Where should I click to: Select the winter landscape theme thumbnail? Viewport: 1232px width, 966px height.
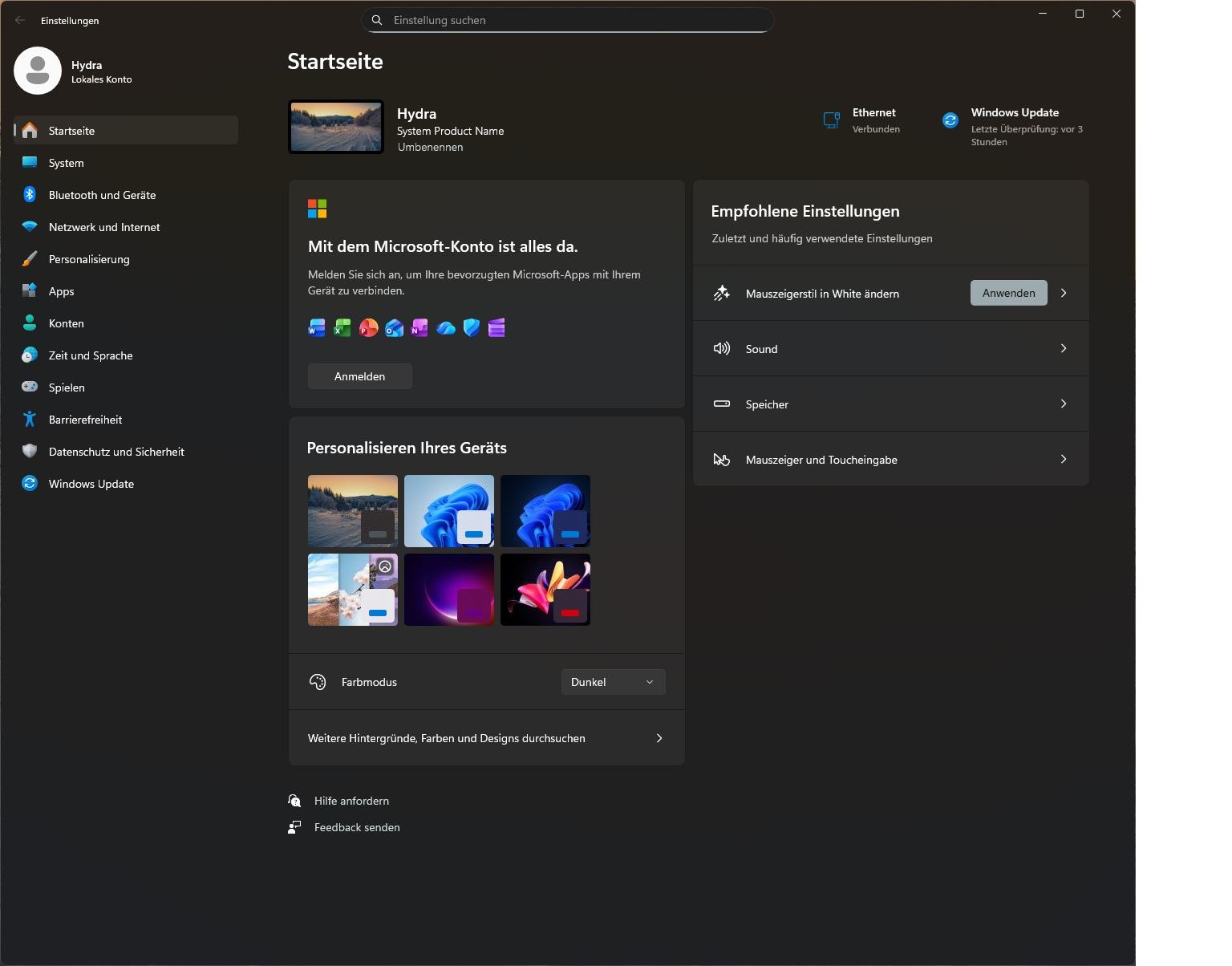click(x=353, y=511)
